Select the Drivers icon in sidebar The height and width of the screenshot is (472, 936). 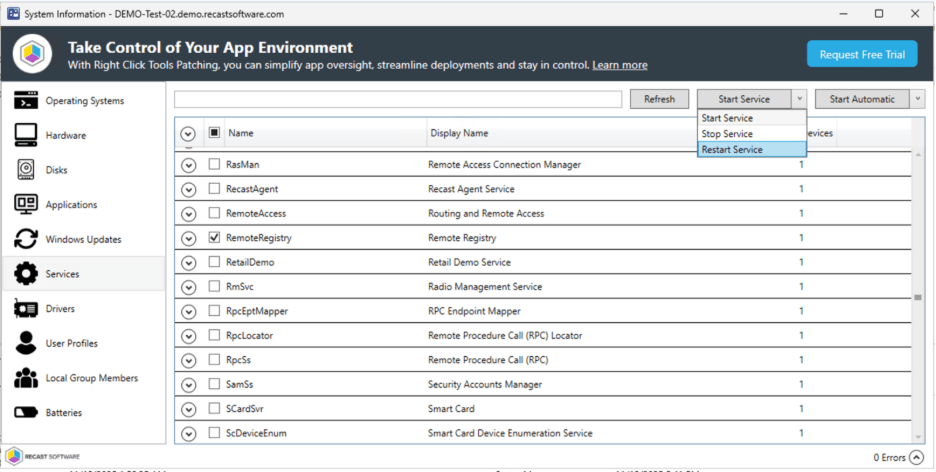(x=26, y=309)
